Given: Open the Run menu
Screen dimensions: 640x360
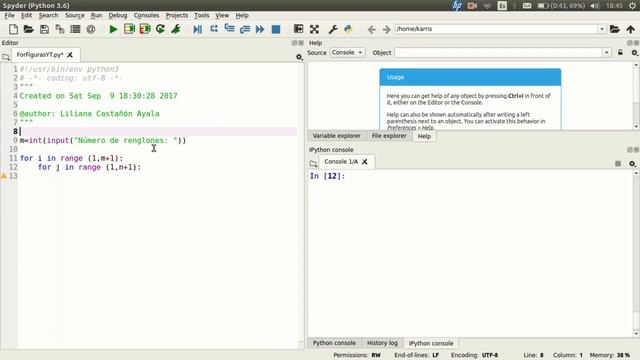Looking at the screenshot, I should click(96, 15).
